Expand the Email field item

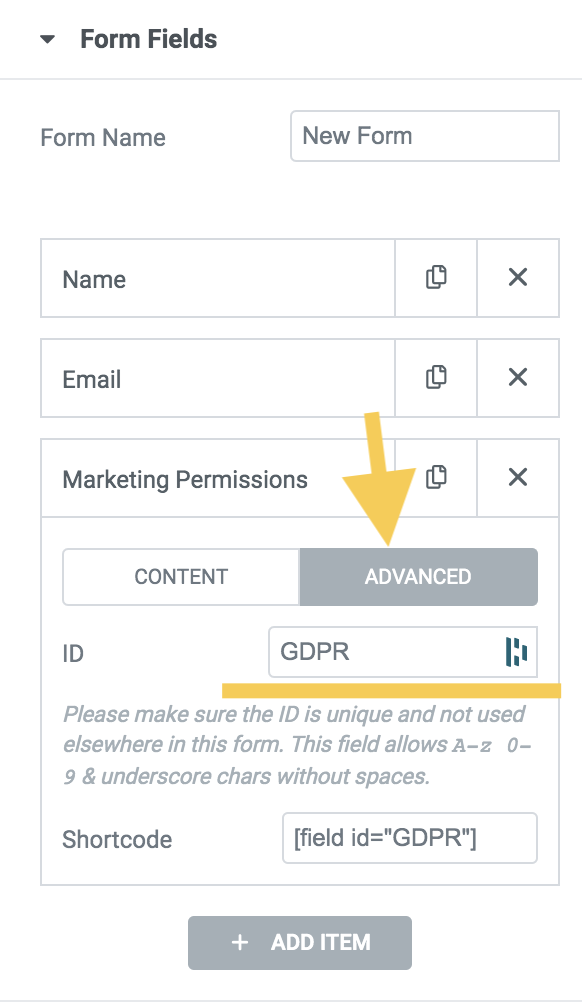click(x=218, y=378)
